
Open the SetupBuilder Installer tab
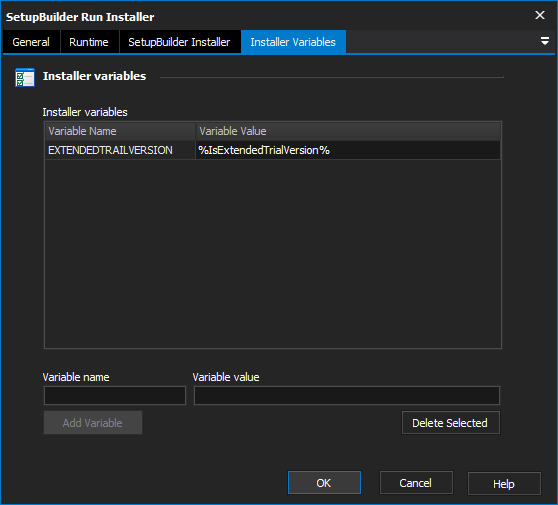(179, 42)
